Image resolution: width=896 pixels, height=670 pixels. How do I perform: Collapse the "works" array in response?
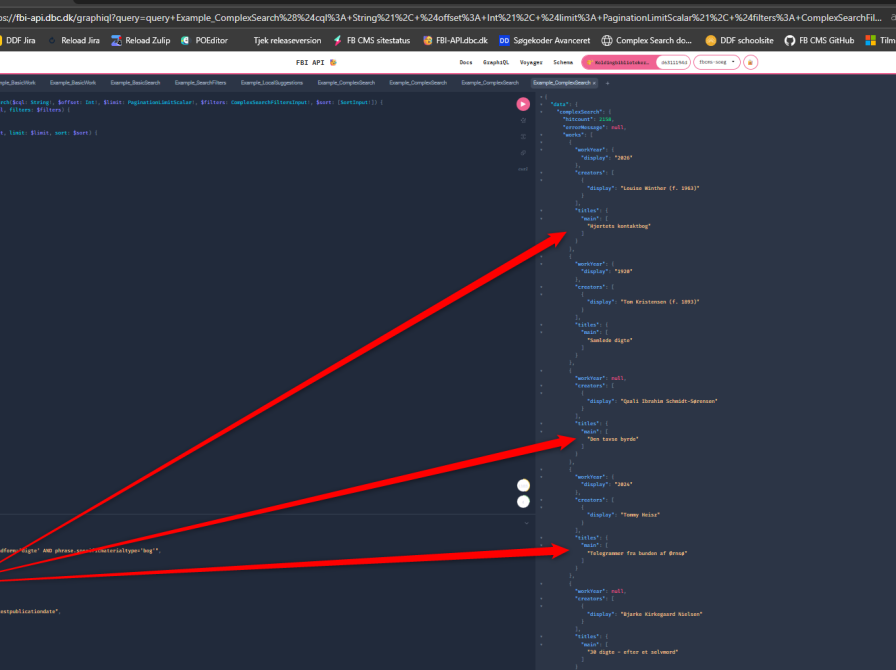coord(541,135)
